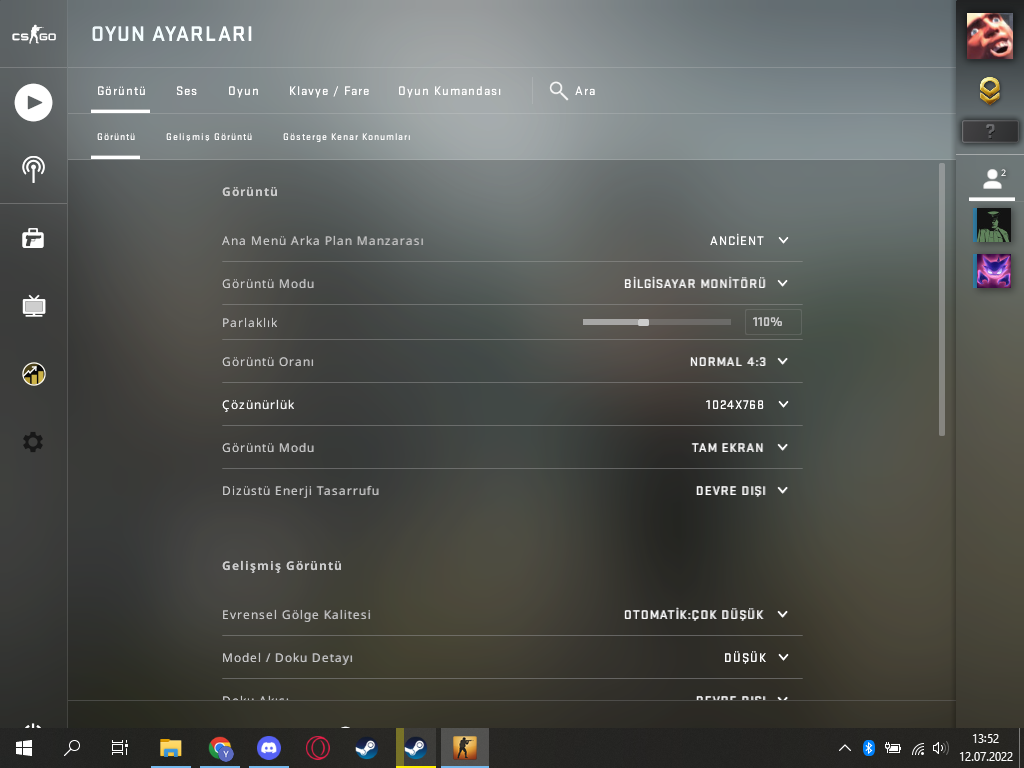Image resolution: width=1024 pixels, height=768 pixels.
Task: Switch to CS:GO taskbar icon
Action: coord(464,748)
